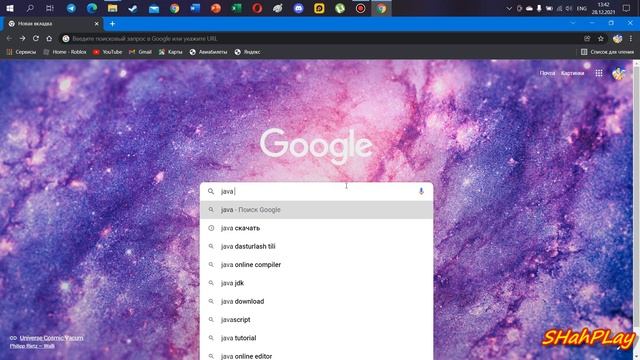Screen dimensions: 640x360
Task: Select suggestion java скачать
Action: point(316,228)
